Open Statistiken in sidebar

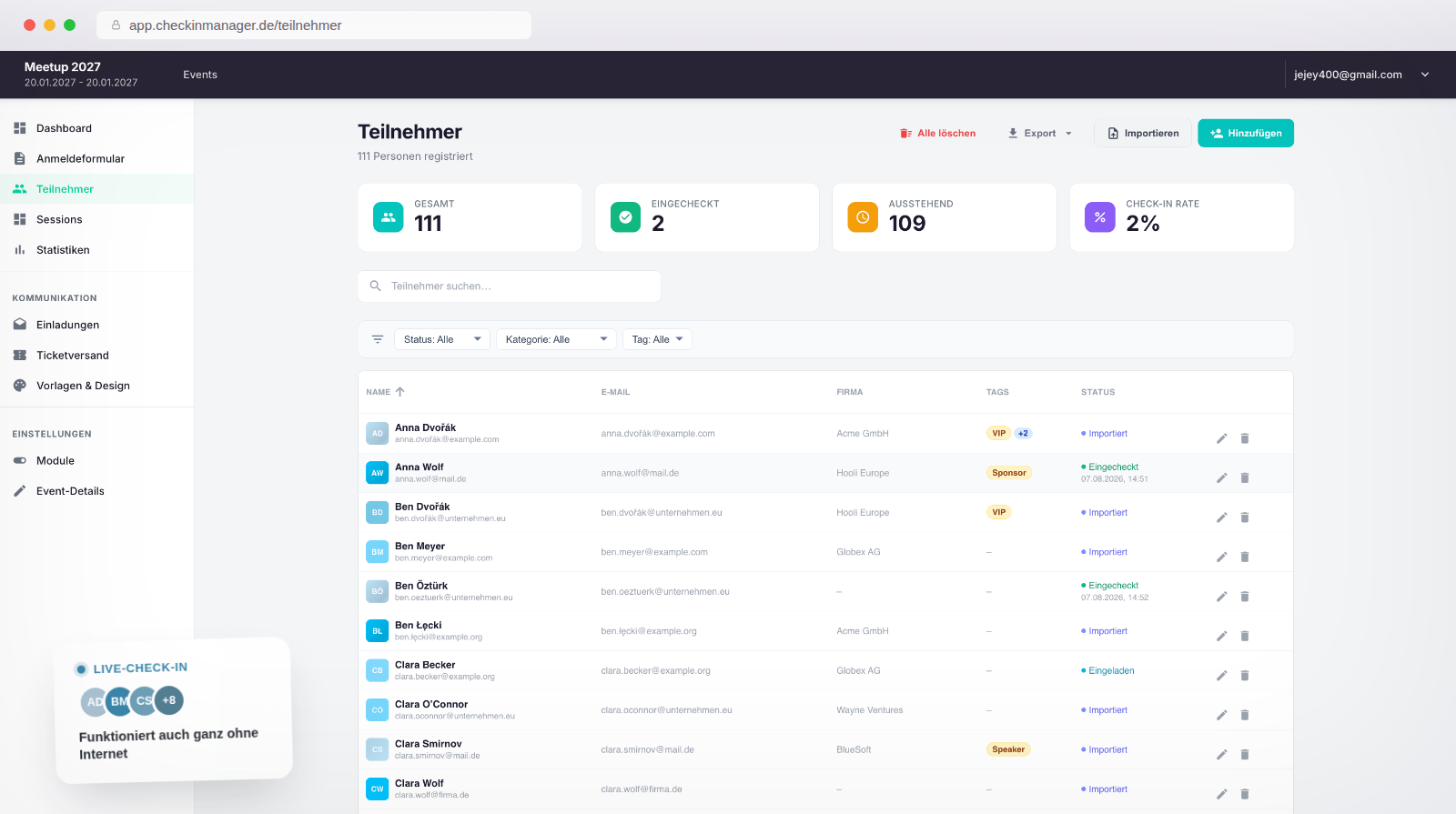[x=63, y=250]
